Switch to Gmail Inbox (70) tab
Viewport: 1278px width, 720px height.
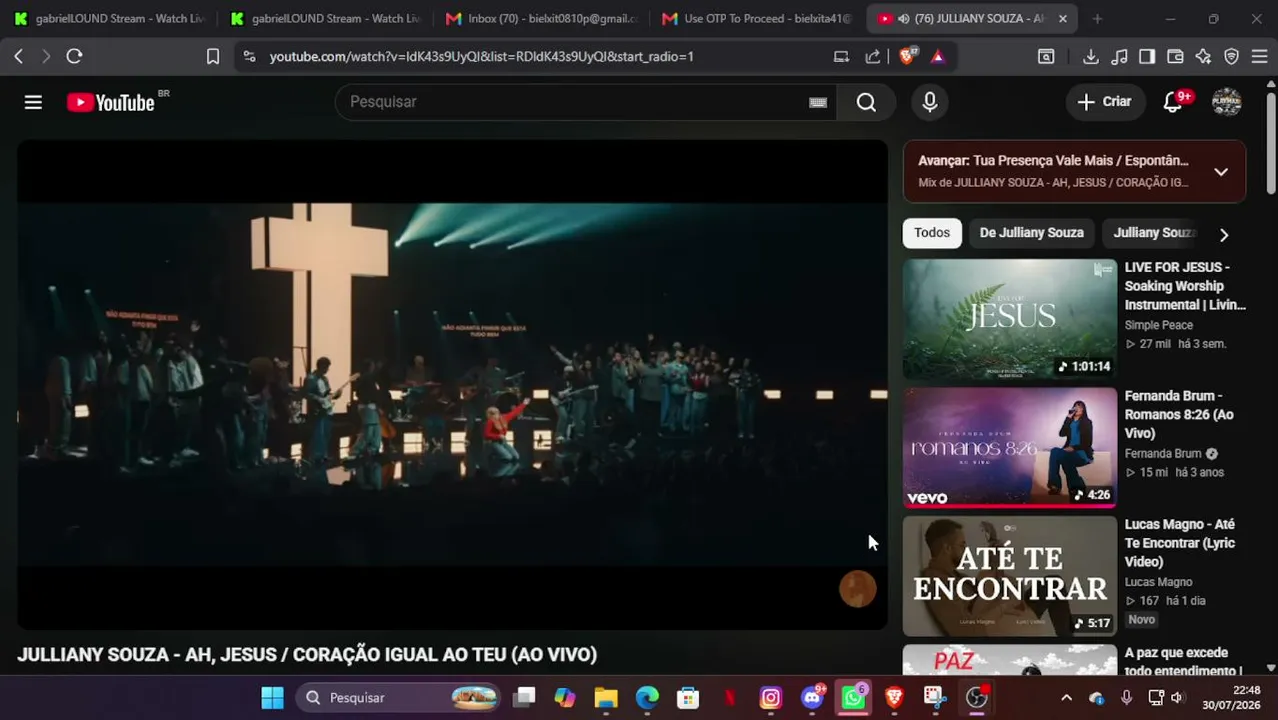[x=541, y=18]
